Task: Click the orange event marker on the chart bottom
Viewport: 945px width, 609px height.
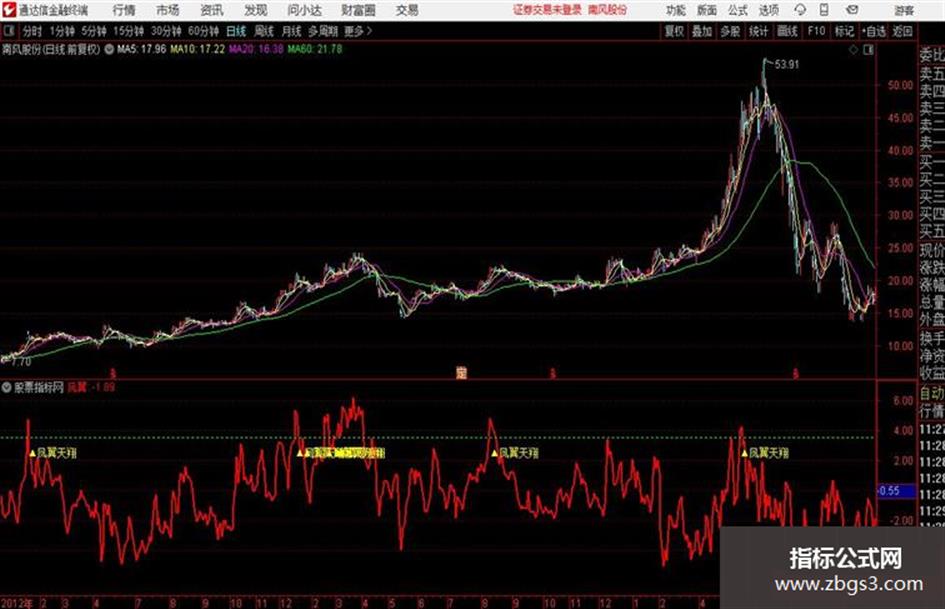Action: coord(461,373)
